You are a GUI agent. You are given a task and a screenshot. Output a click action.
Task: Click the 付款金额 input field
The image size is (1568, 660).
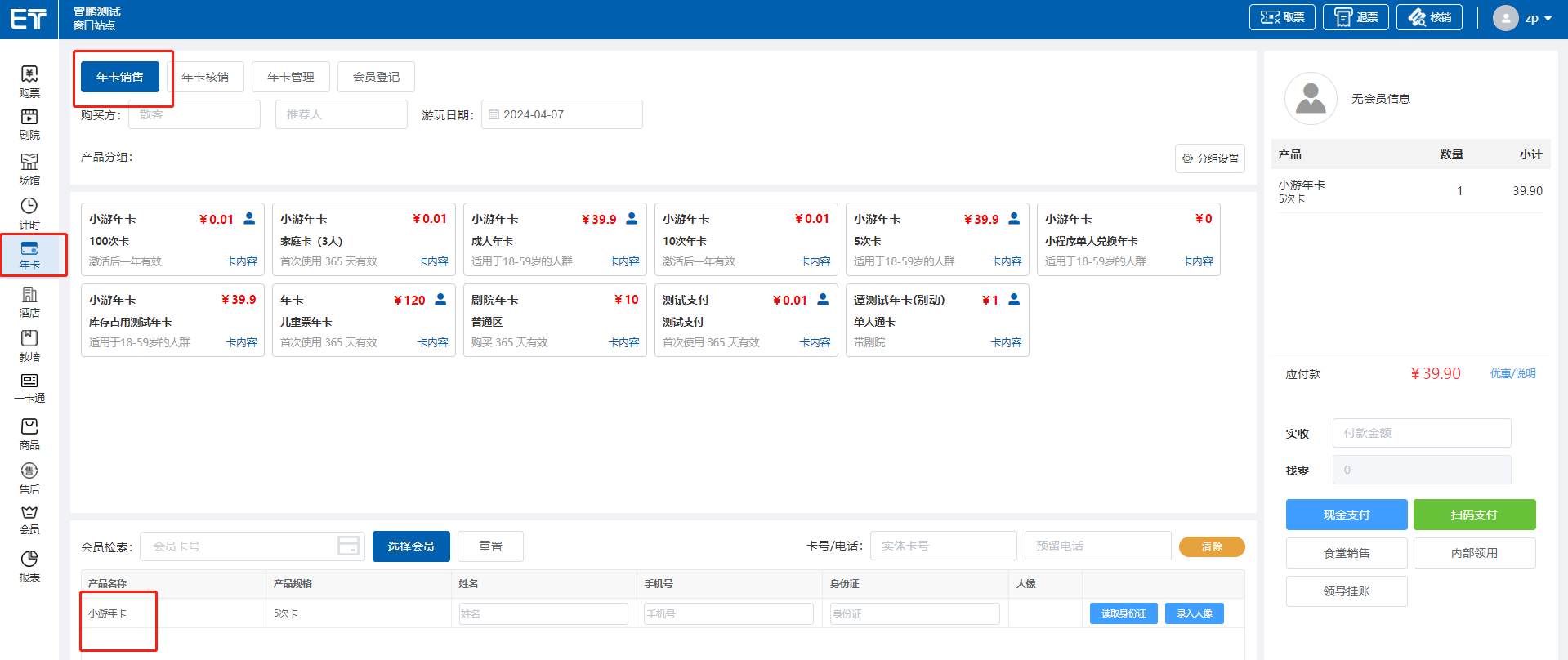tap(1421, 433)
